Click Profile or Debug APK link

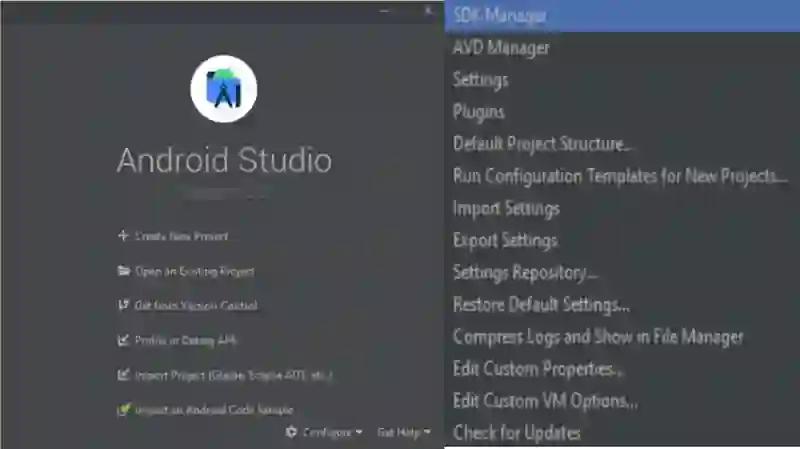(186, 340)
